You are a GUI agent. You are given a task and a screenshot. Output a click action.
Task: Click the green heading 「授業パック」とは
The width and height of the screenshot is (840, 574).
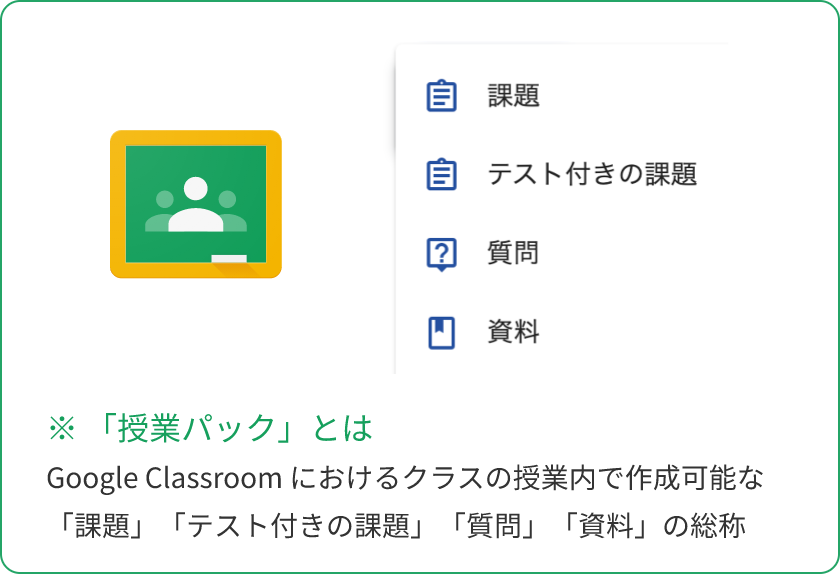(232, 429)
